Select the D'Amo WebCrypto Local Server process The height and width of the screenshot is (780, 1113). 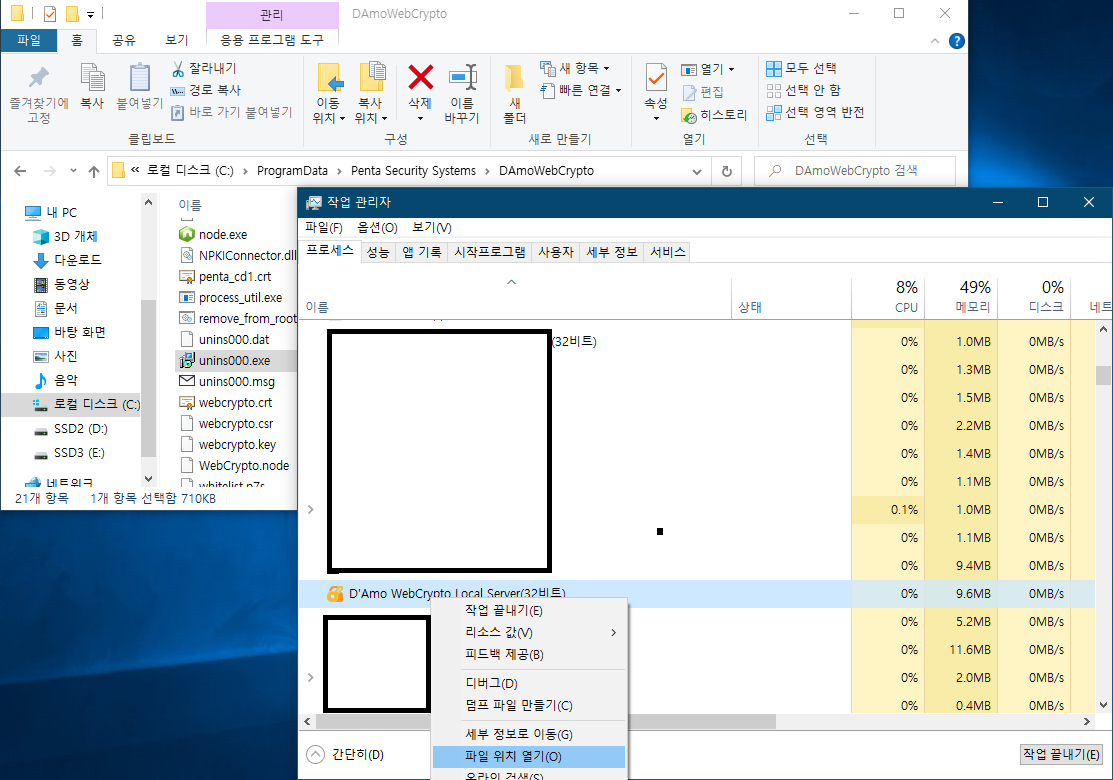(x=575, y=593)
